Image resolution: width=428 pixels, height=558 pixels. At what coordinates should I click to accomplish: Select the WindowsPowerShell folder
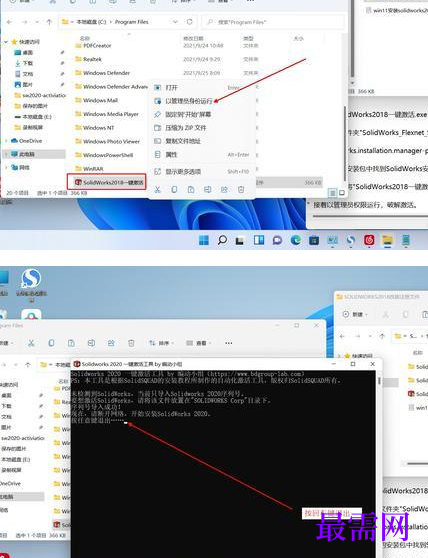pyautogui.click(x=108, y=155)
